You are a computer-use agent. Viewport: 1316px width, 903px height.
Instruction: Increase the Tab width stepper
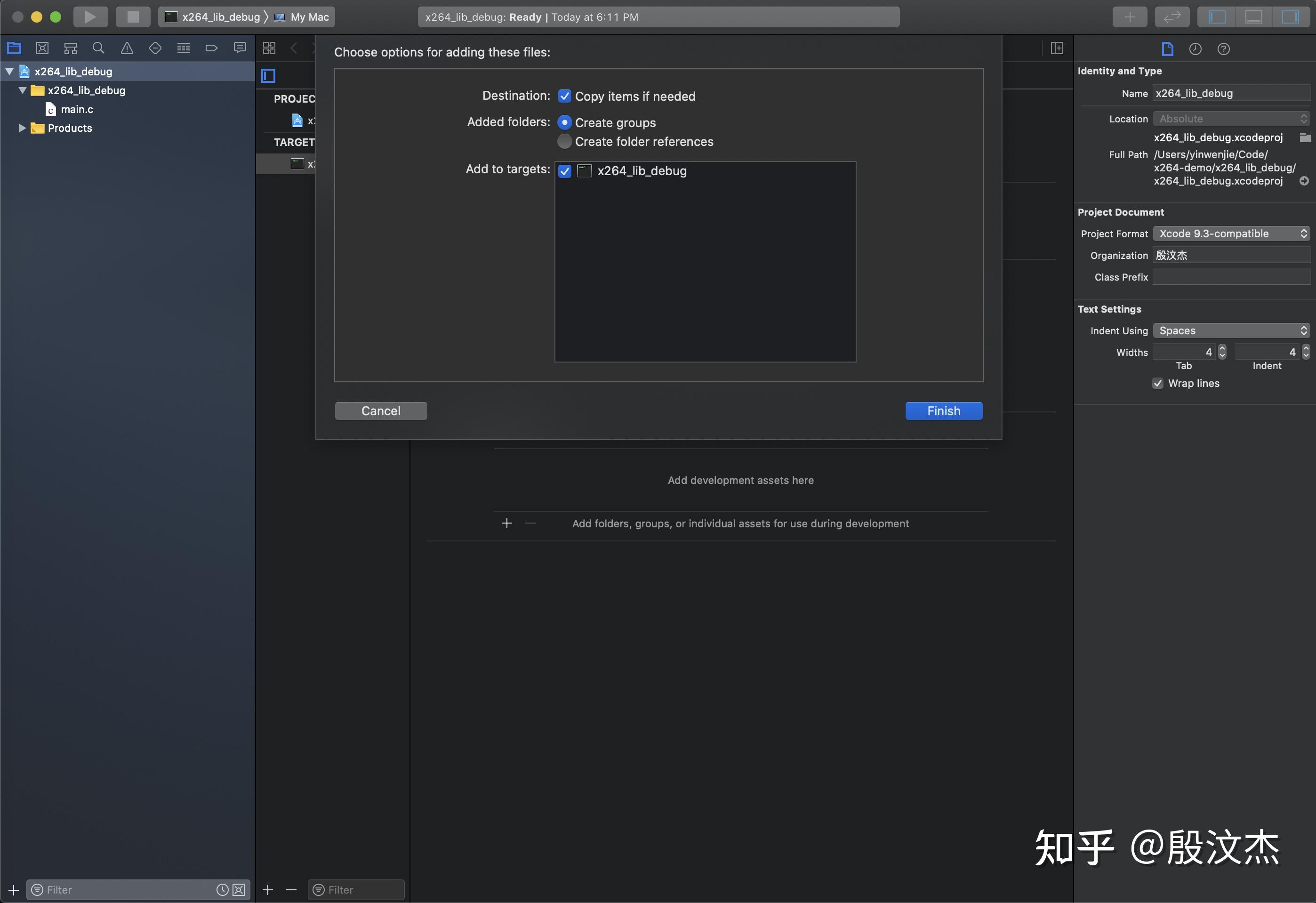click(x=1221, y=349)
